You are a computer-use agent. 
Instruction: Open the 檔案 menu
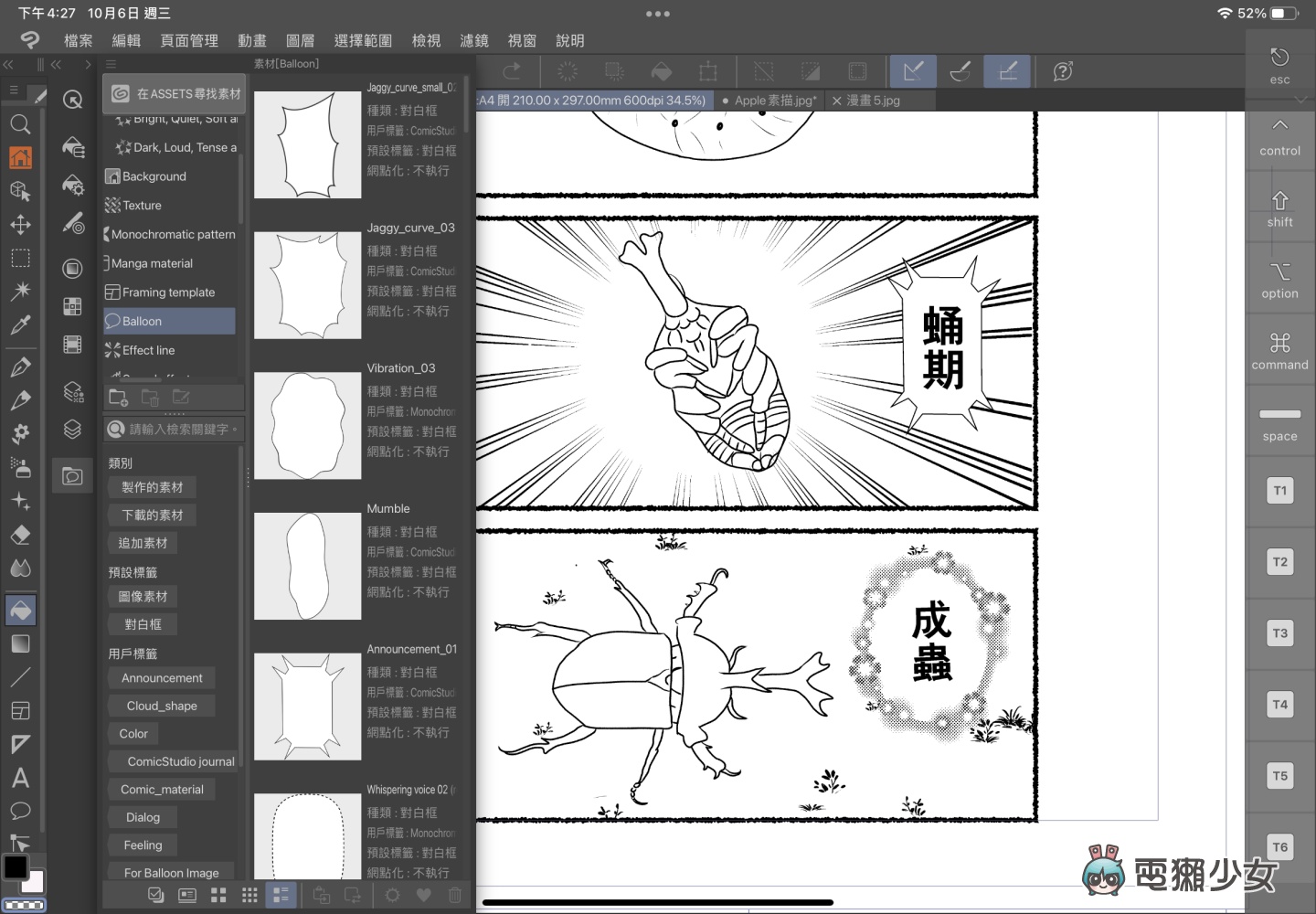point(79,40)
